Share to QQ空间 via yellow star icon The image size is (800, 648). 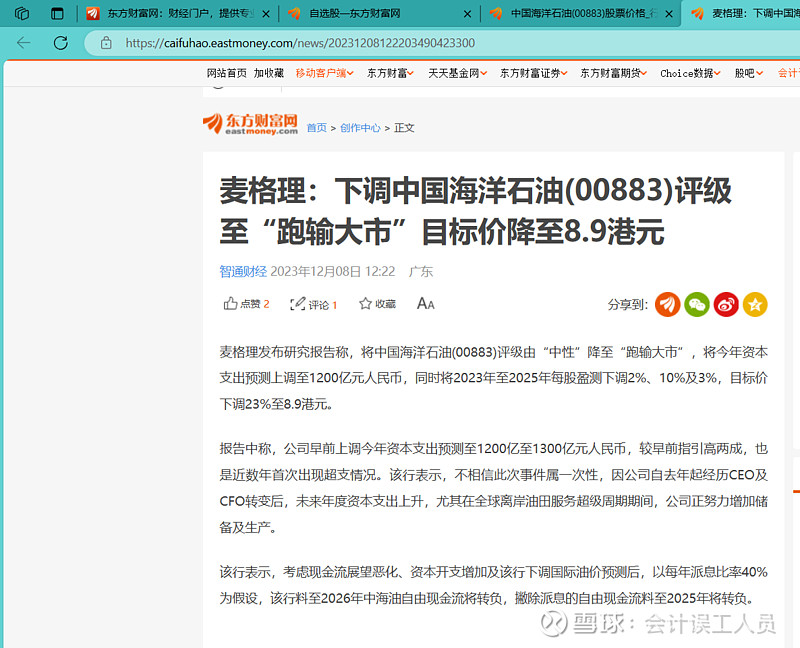[x=755, y=305]
